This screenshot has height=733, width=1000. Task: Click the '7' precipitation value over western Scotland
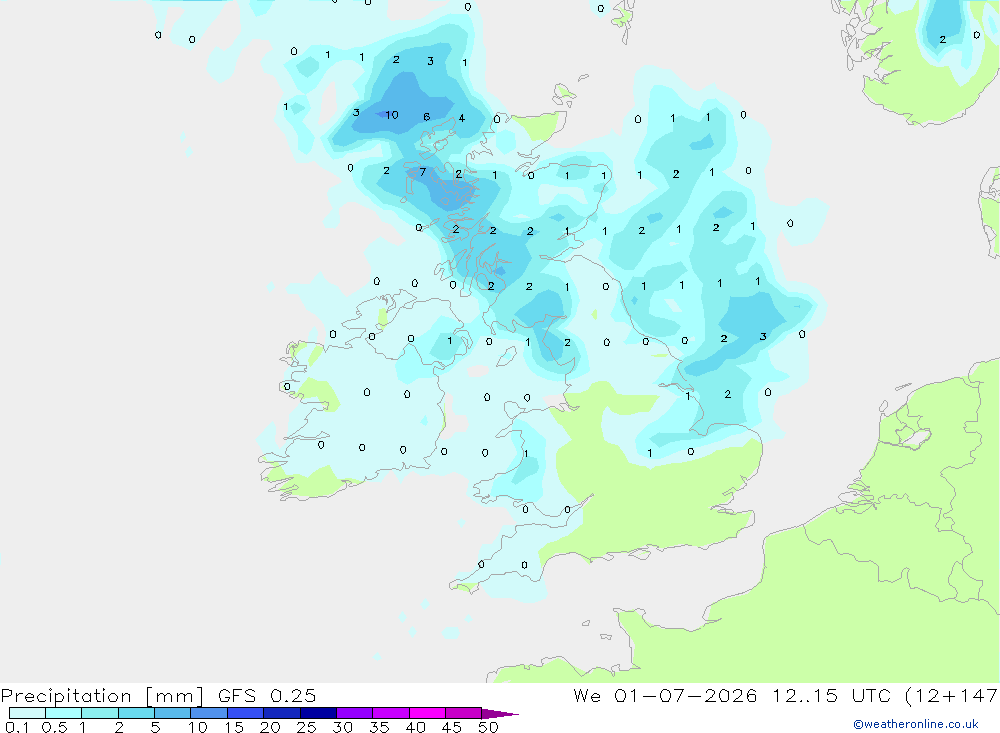tap(422, 172)
